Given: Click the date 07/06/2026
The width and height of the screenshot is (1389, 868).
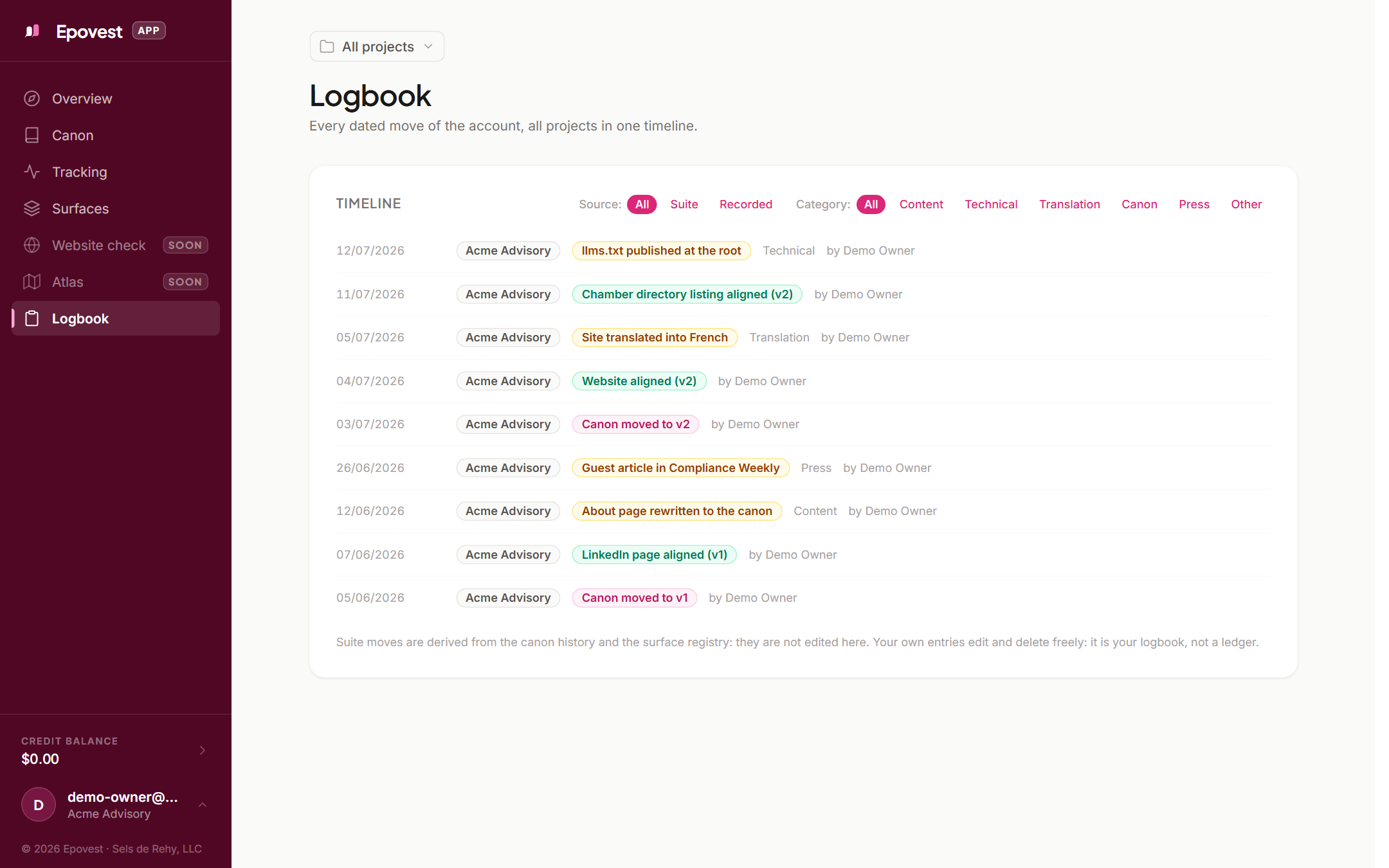Looking at the screenshot, I should pyautogui.click(x=370, y=555).
